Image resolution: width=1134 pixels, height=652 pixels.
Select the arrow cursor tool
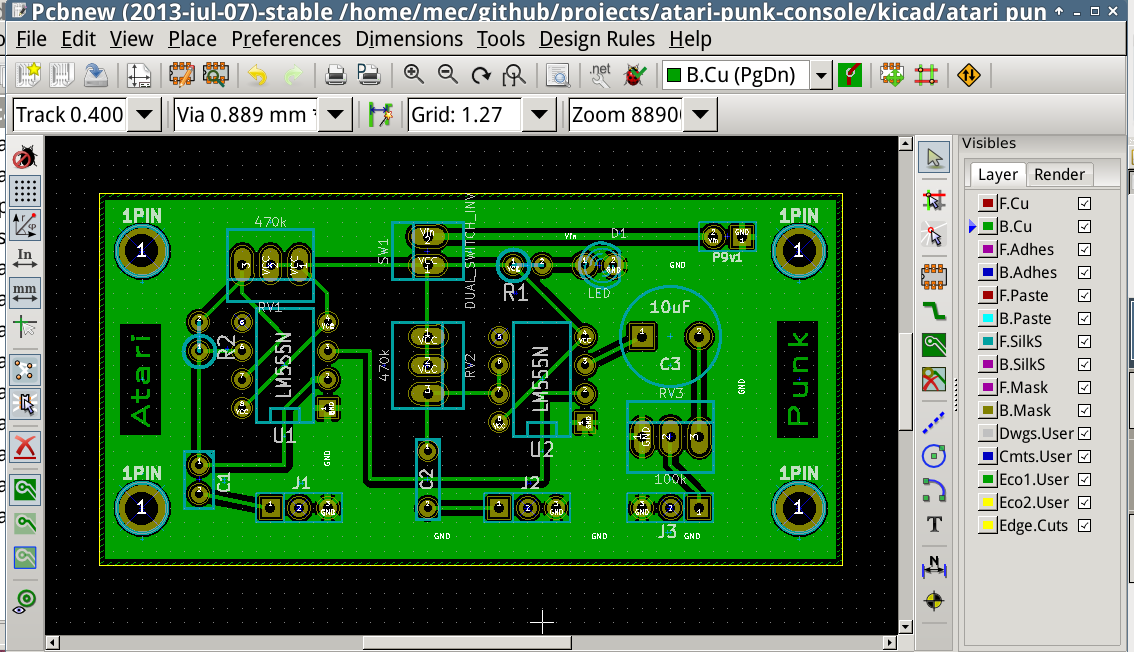coord(934,157)
